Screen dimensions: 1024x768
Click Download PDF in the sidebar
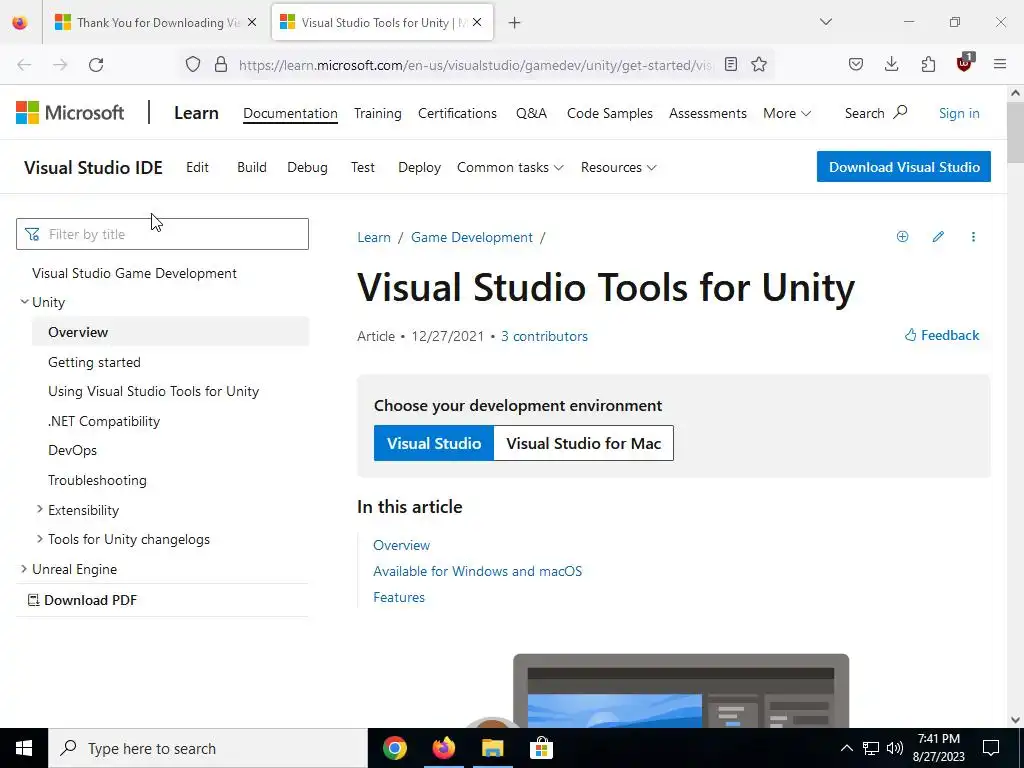coord(82,600)
